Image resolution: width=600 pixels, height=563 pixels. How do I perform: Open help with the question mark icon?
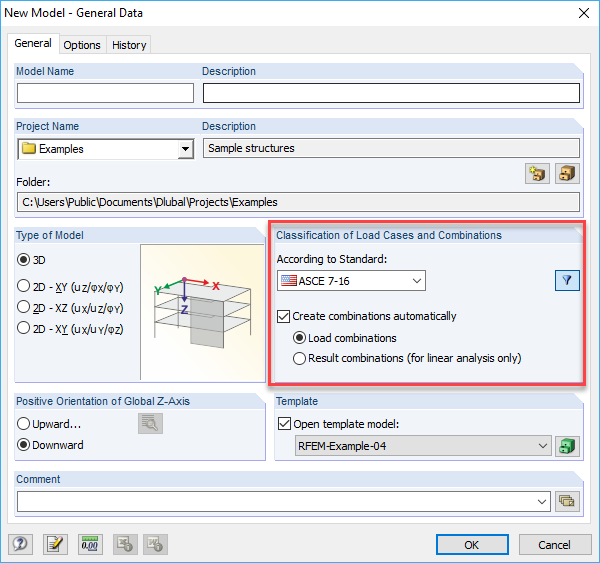pyautogui.click(x=20, y=544)
